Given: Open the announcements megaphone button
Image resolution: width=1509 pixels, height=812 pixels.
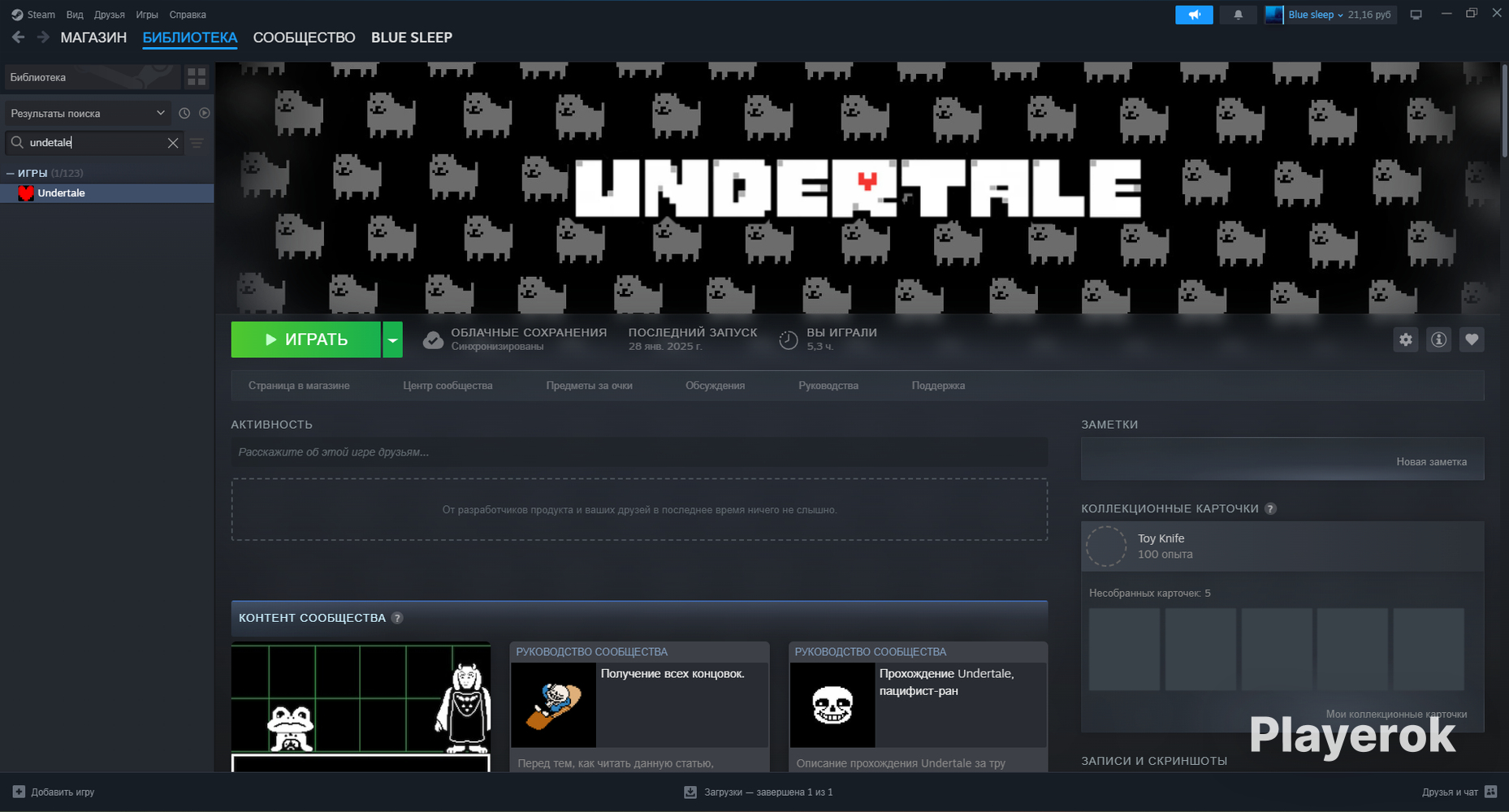Looking at the screenshot, I should coord(1194,15).
